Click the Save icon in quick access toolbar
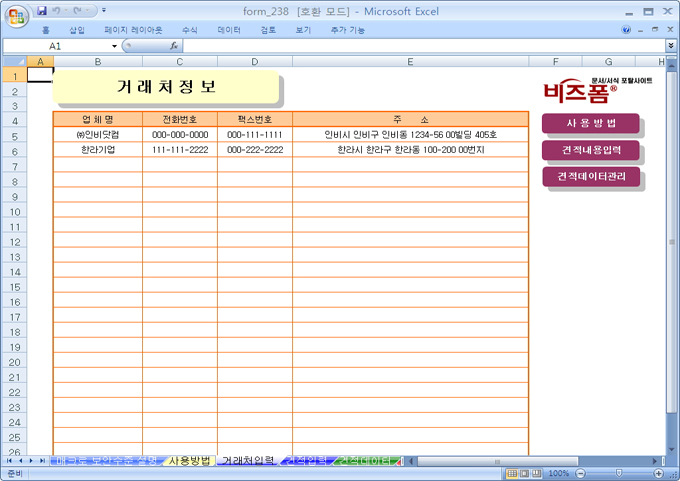Viewport: 680px width, 481px height. (x=42, y=11)
